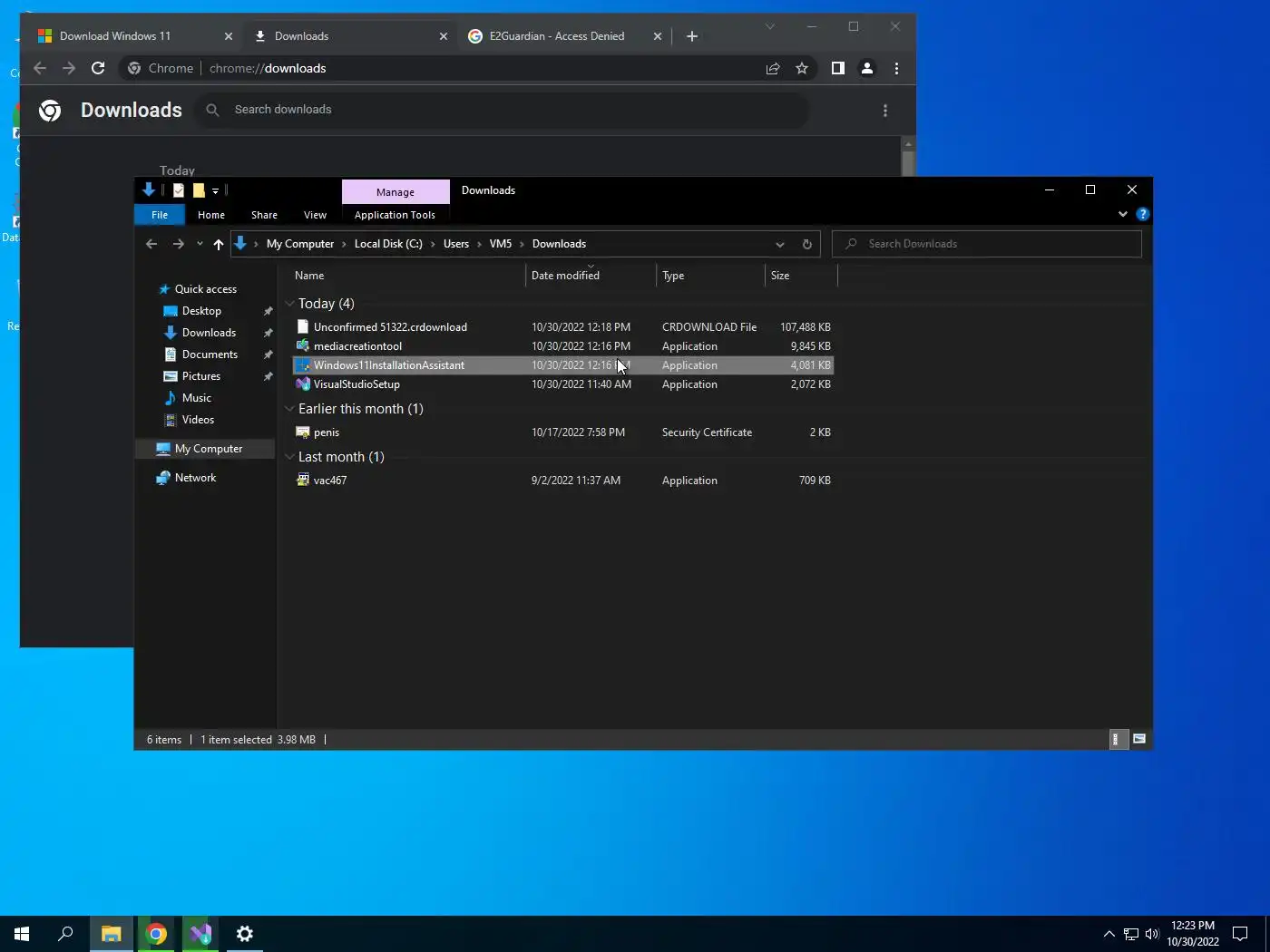The image size is (1270, 952).
Task: Click the Search Downloads field in Explorer
Action: pyautogui.click(x=987, y=244)
